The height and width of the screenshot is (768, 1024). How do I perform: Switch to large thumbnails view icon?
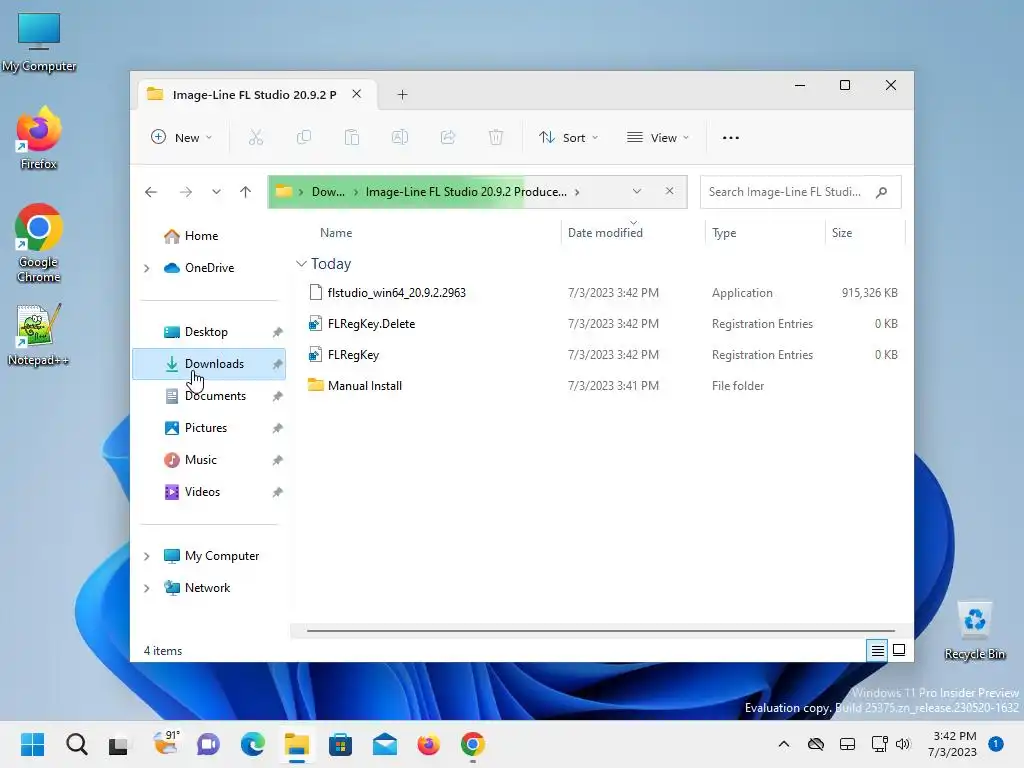tap(899, 650)
